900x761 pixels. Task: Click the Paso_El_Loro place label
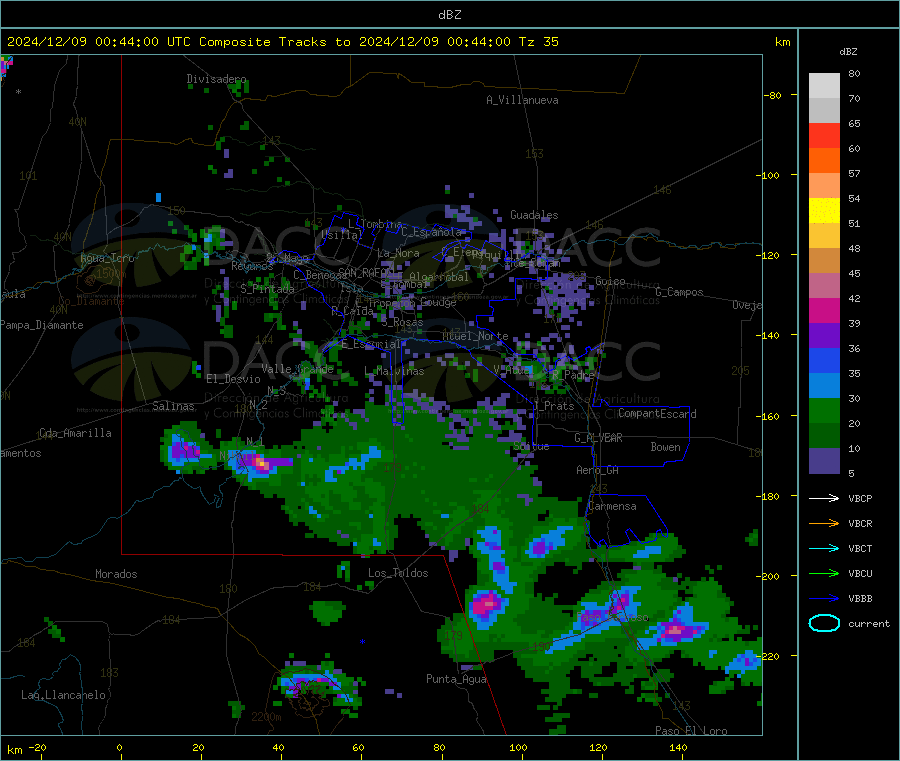(692, 731)
